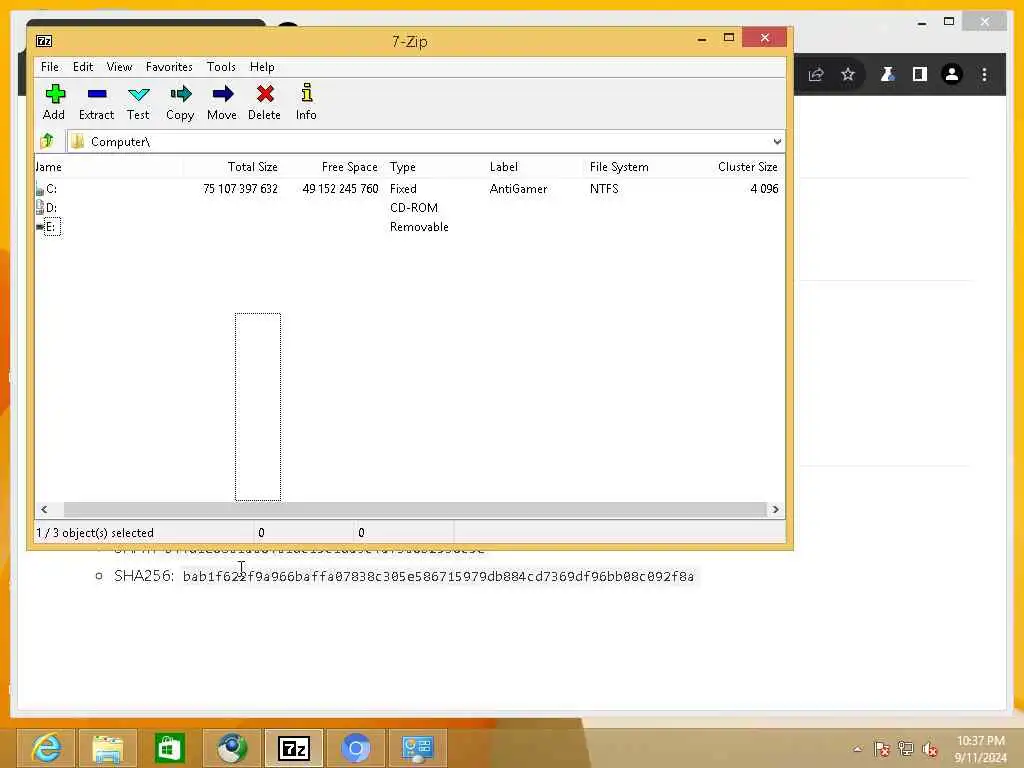Open the View menu
Viewport: 1024px width, 768px height.
click(x=120, y=67)
